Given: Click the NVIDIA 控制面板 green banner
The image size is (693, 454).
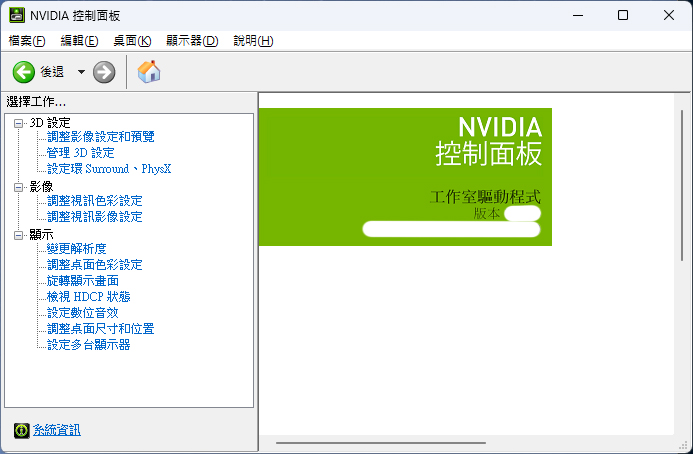Looking at the screenshot, I should pyautogui.click(x=405, y=177).
